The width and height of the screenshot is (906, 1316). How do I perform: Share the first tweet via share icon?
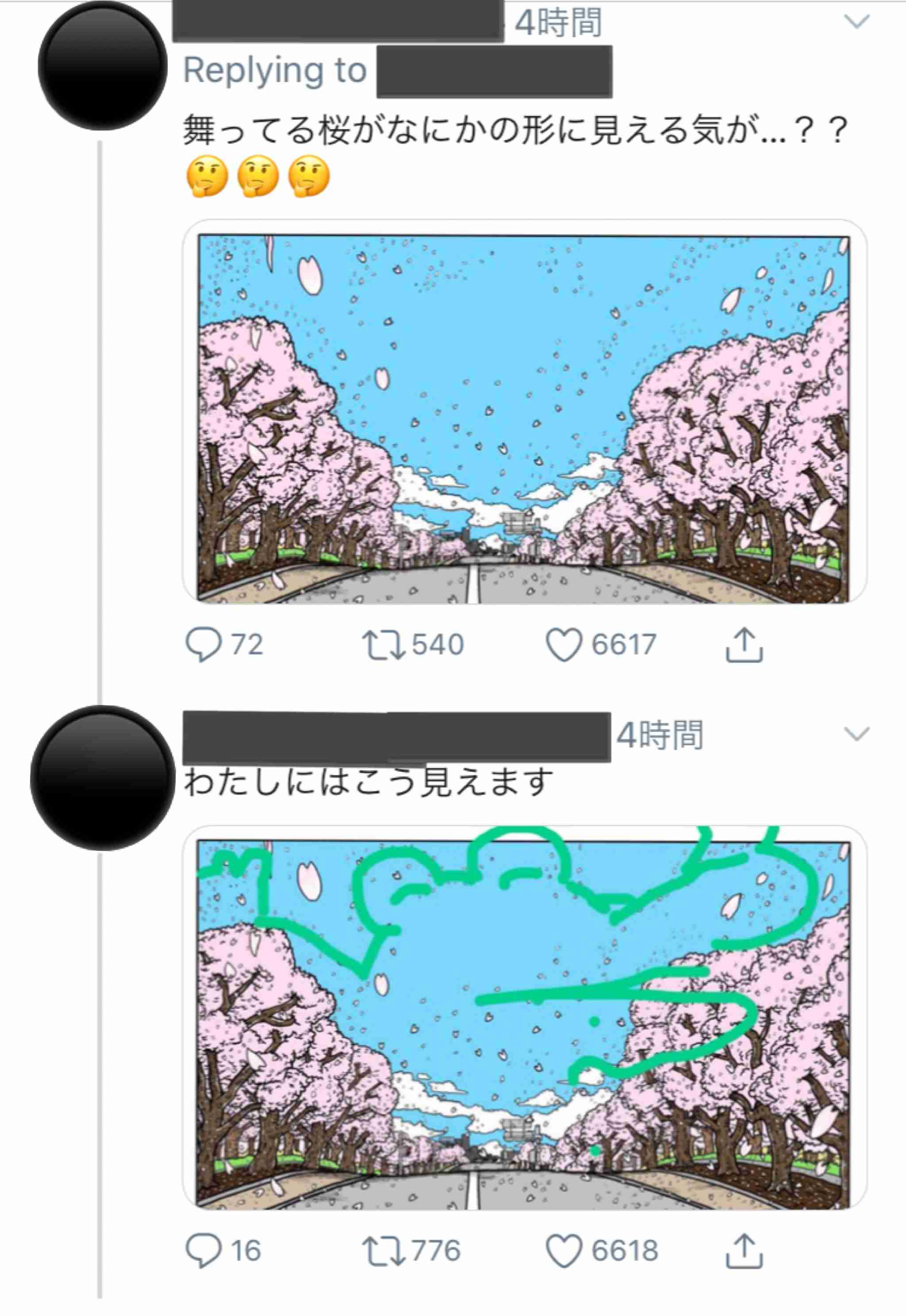click(744, 644)
